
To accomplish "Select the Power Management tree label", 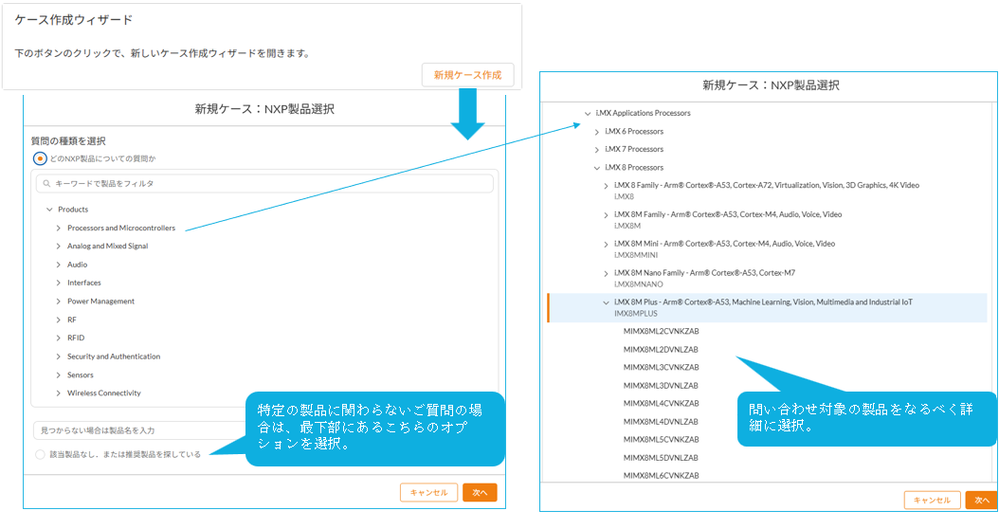I will coord(101,301).
